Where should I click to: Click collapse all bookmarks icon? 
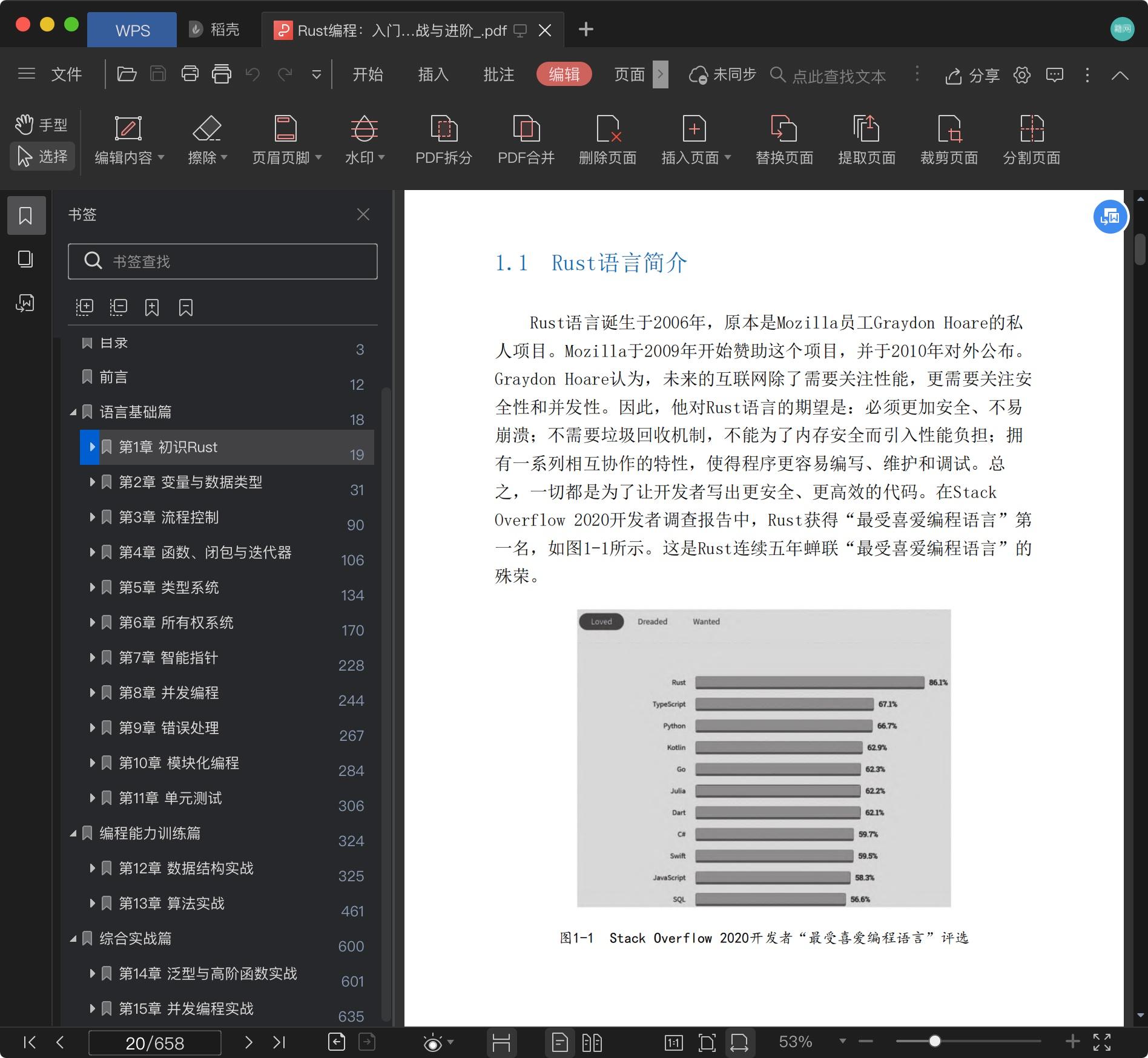118,307
